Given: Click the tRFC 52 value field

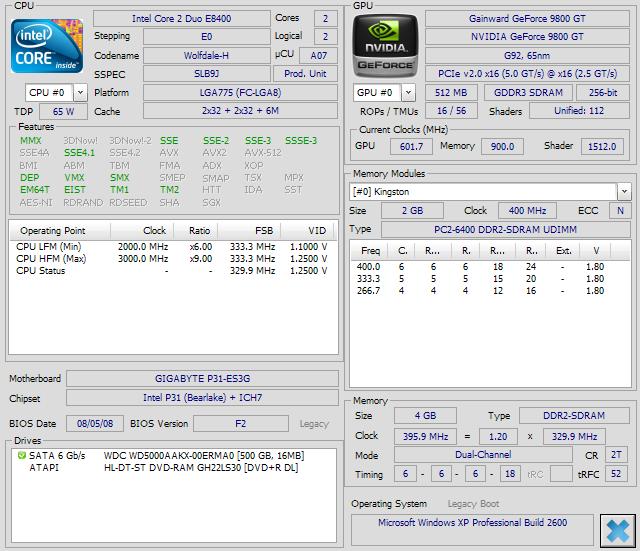Looking at the screenshot, I should coord(616,474).
